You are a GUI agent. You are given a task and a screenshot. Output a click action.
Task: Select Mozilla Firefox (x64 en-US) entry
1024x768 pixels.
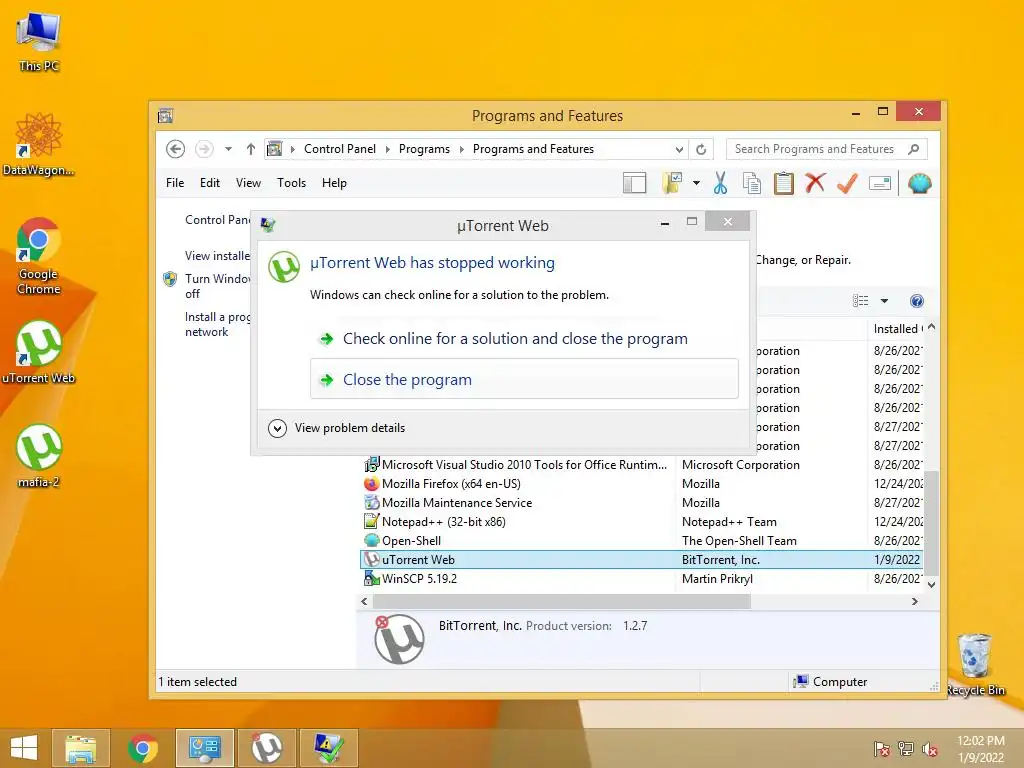coord(642,484)
